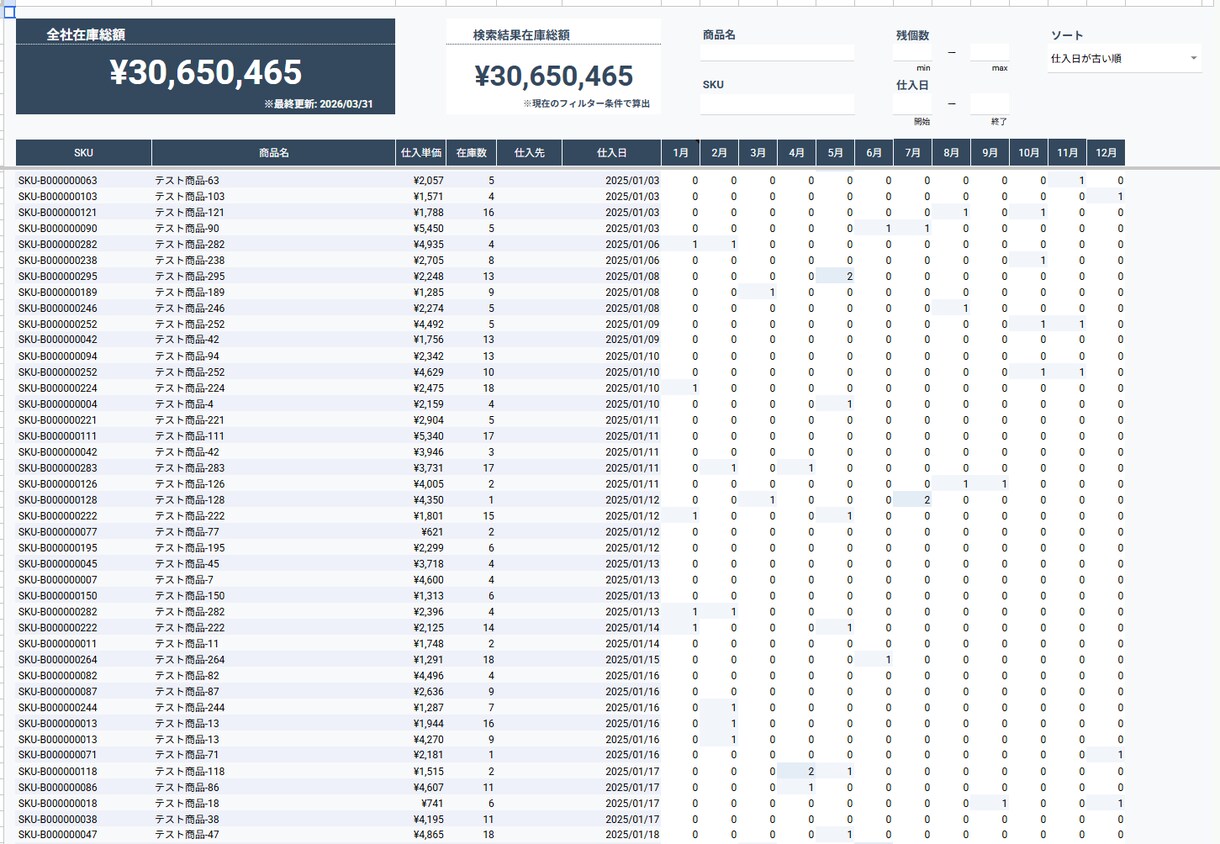
Task: Click the 12月 column header
Action: coord(1106,153)
